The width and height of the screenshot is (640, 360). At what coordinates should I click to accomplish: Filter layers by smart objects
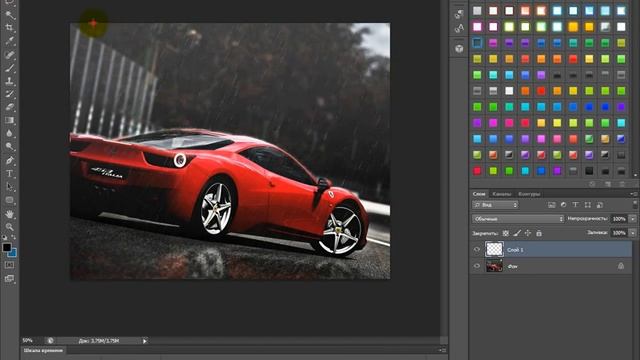click(x=600, y=205)
